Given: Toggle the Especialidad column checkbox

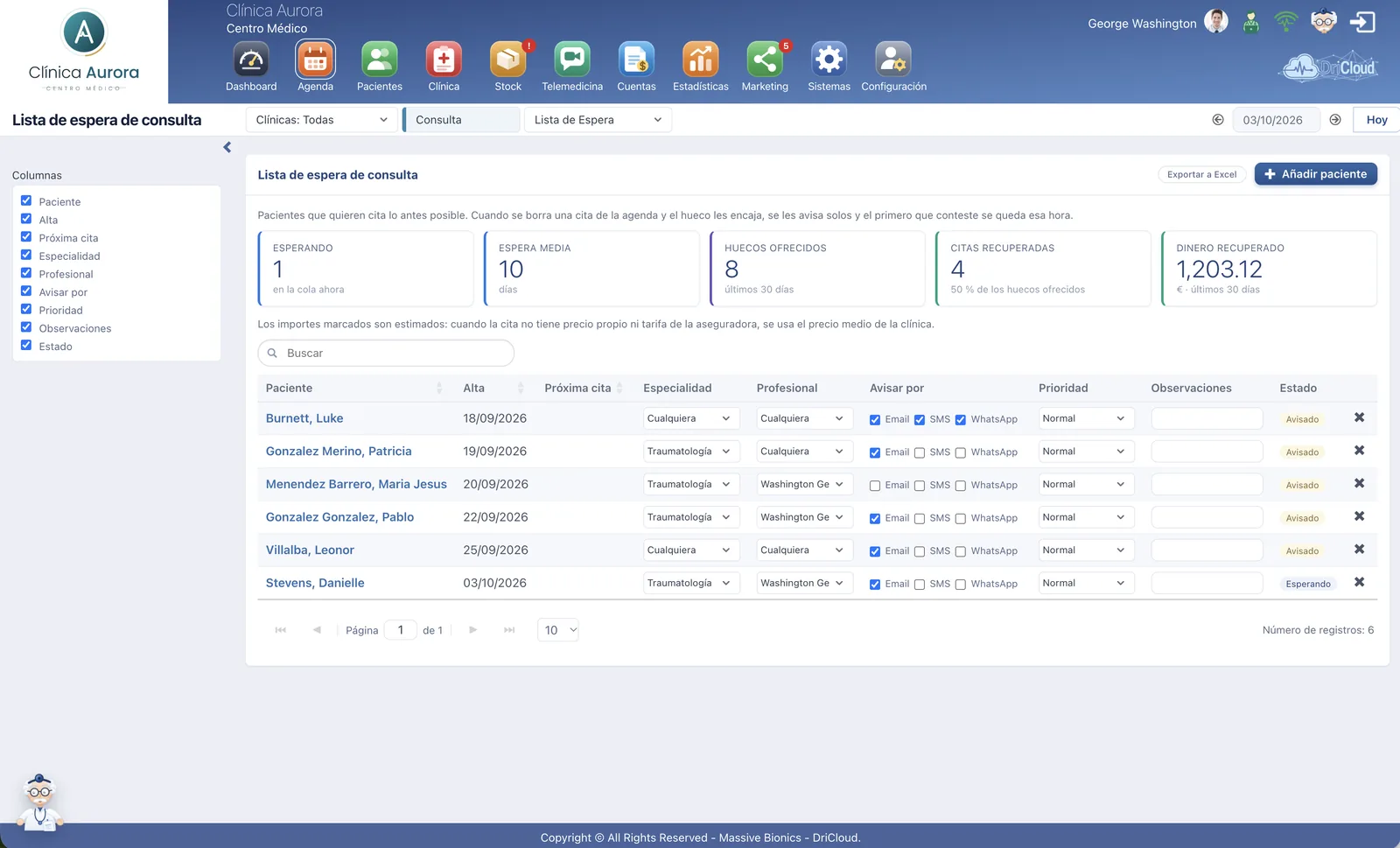Looking at the screenshot, I should tap(26, 256).
